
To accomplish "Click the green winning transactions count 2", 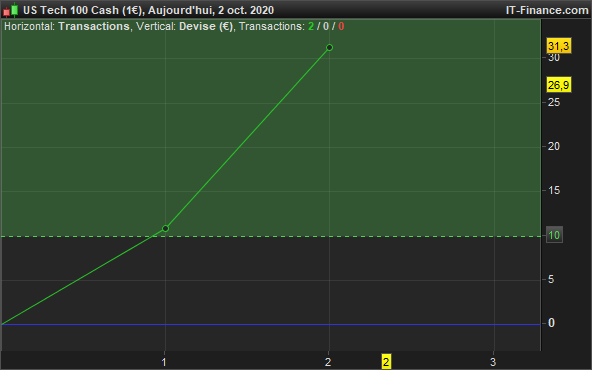I will (x=311, y=26).
